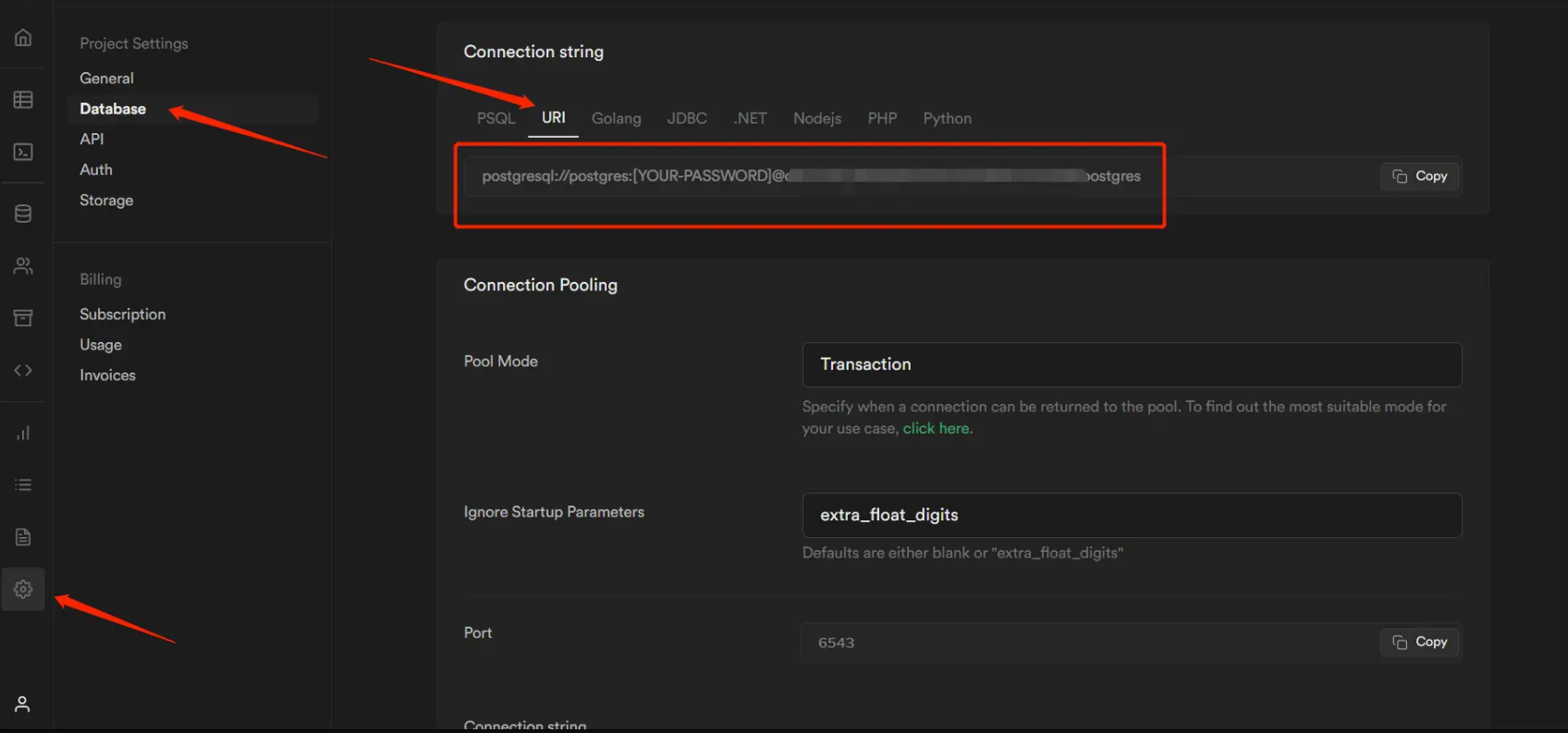Screen dimensions: 1568x733
Task: Select the Python connection string tab
Action: click(947, 118)
